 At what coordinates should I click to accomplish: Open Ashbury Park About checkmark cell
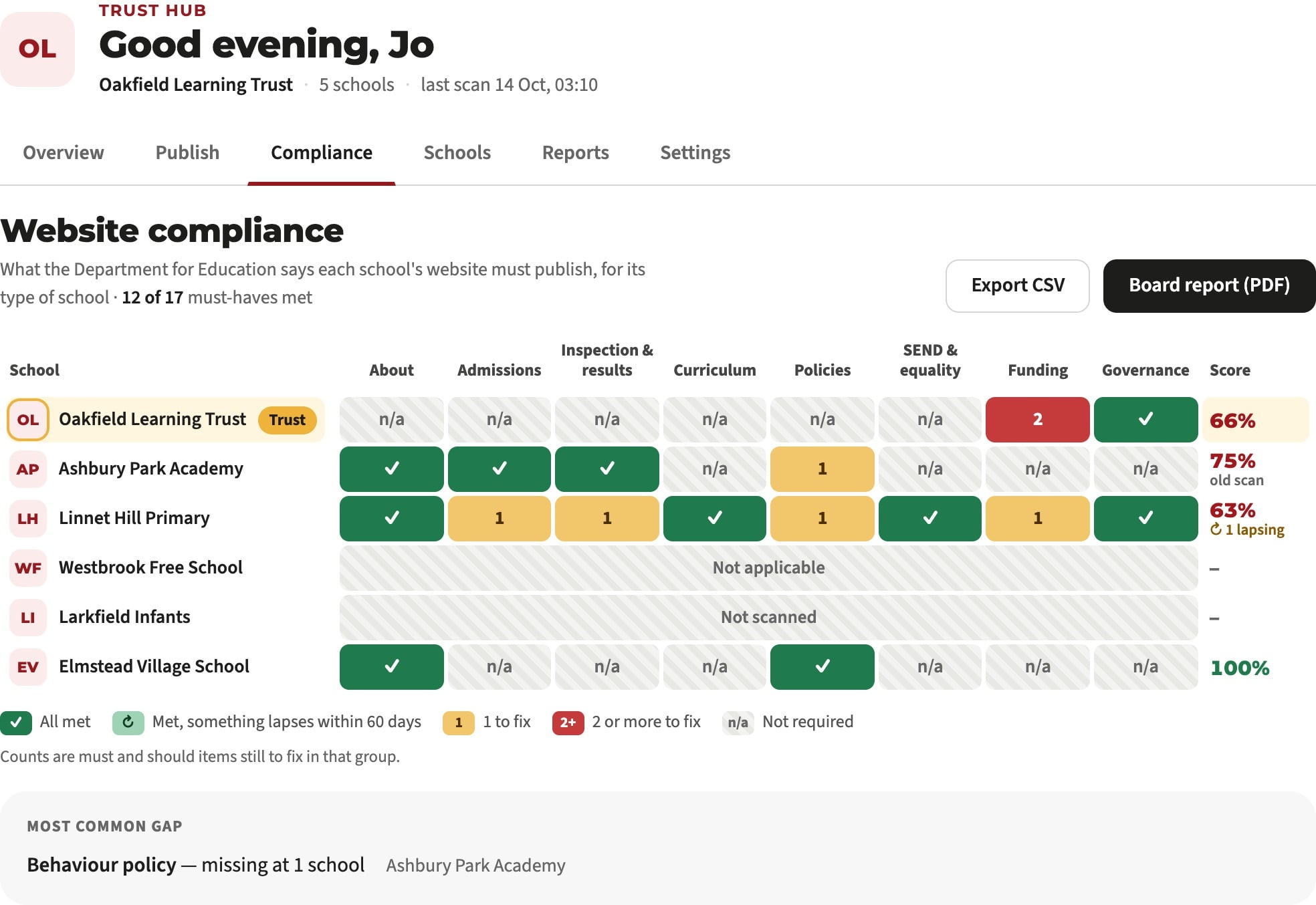click(x=392, y=469)
